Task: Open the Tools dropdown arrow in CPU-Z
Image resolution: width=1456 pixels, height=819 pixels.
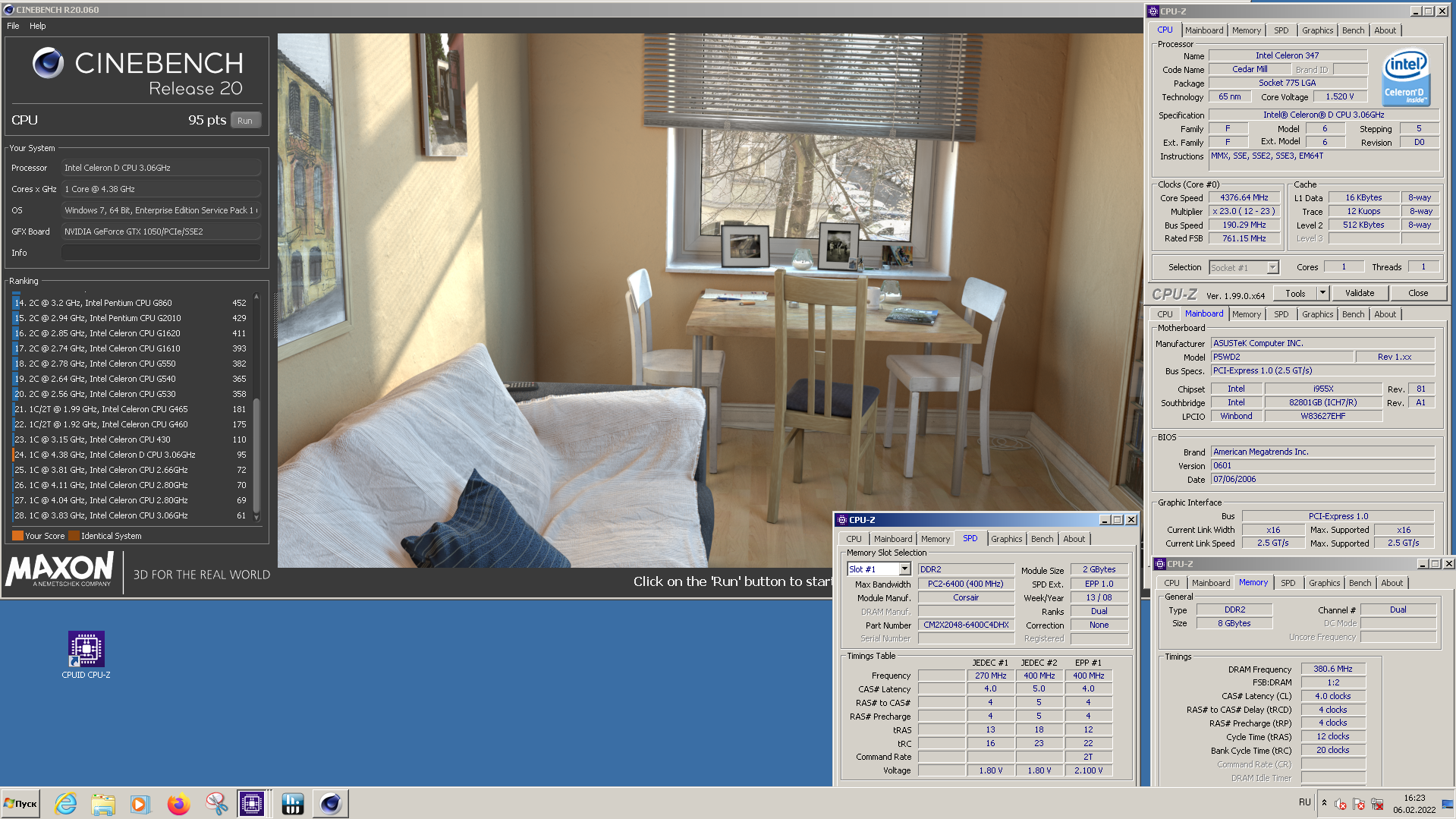Action: click(x=1322, y=293)
